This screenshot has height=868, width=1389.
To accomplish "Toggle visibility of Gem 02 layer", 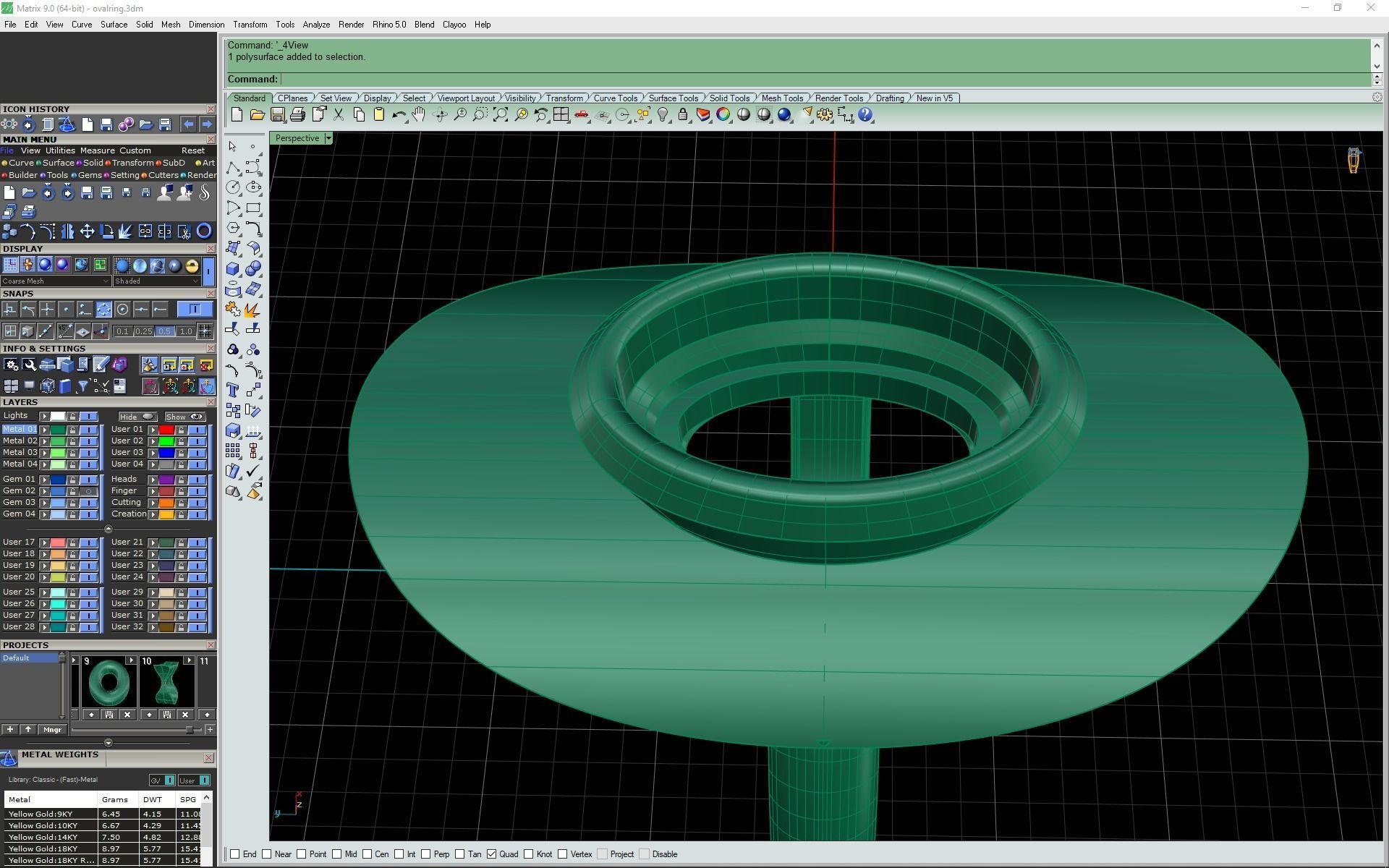I will coord(89,491).
